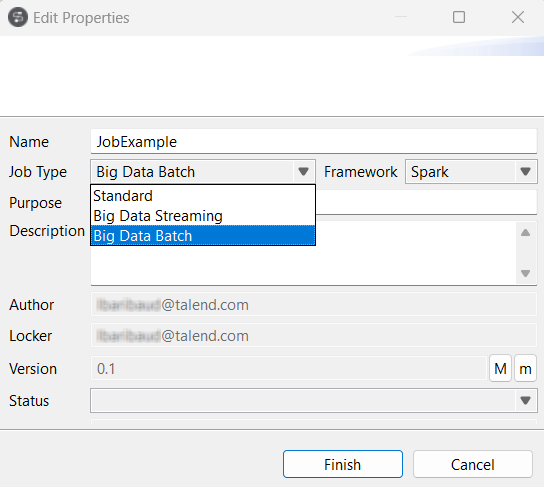The image size is (544, 487).
Task: Minimize the Edit Properties dialog
Action: (x=401, y=17)
